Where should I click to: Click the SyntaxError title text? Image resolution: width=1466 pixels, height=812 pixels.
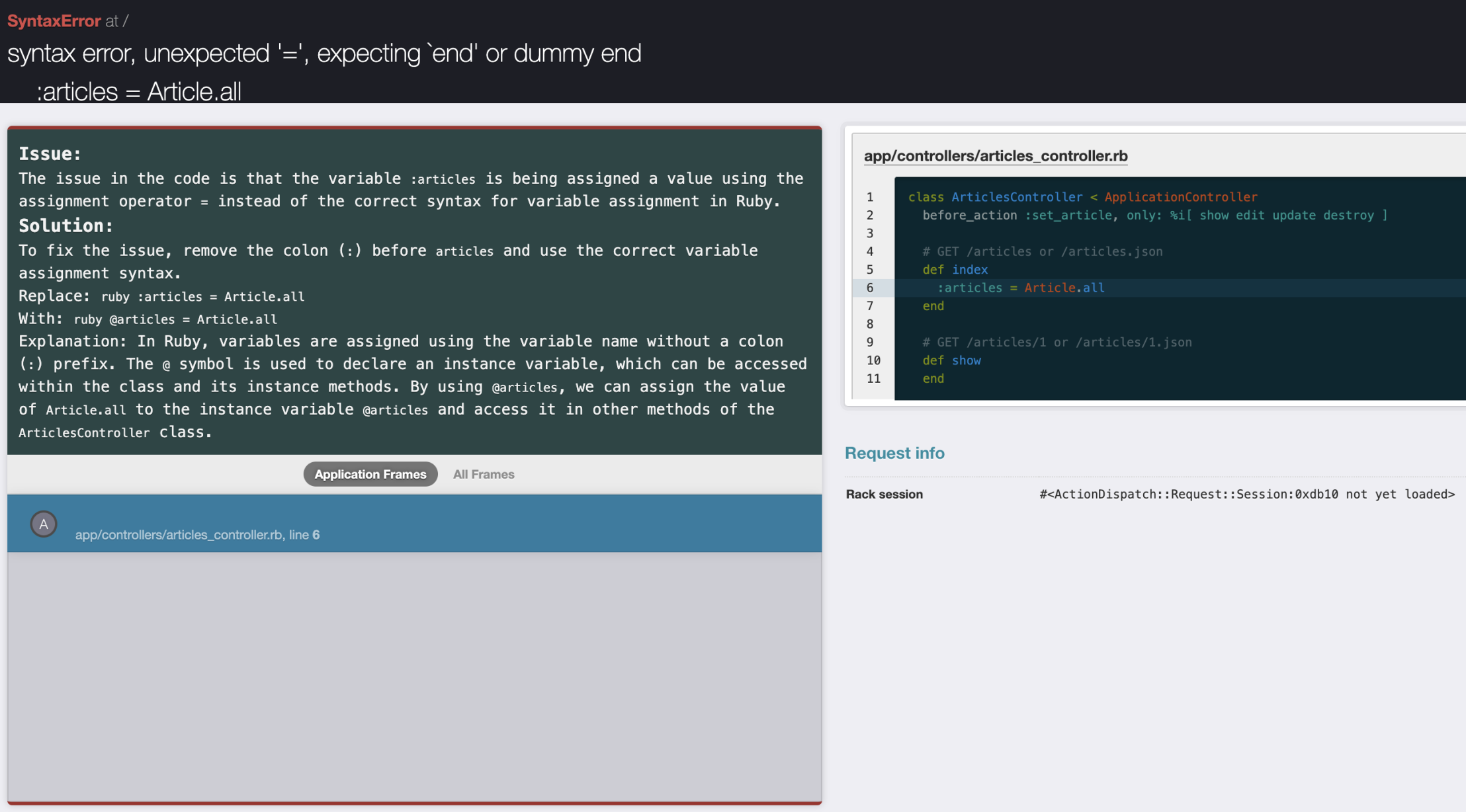pos(54,21)
